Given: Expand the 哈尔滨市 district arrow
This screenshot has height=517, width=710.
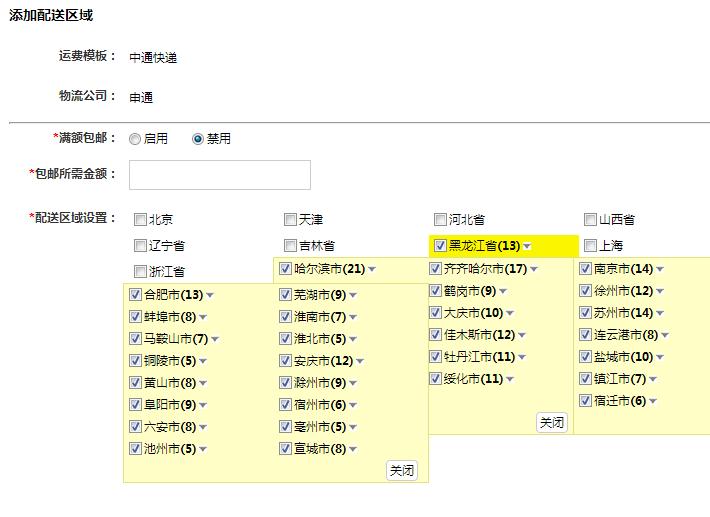Looking at the screenshot, I should tap(371, 270).
